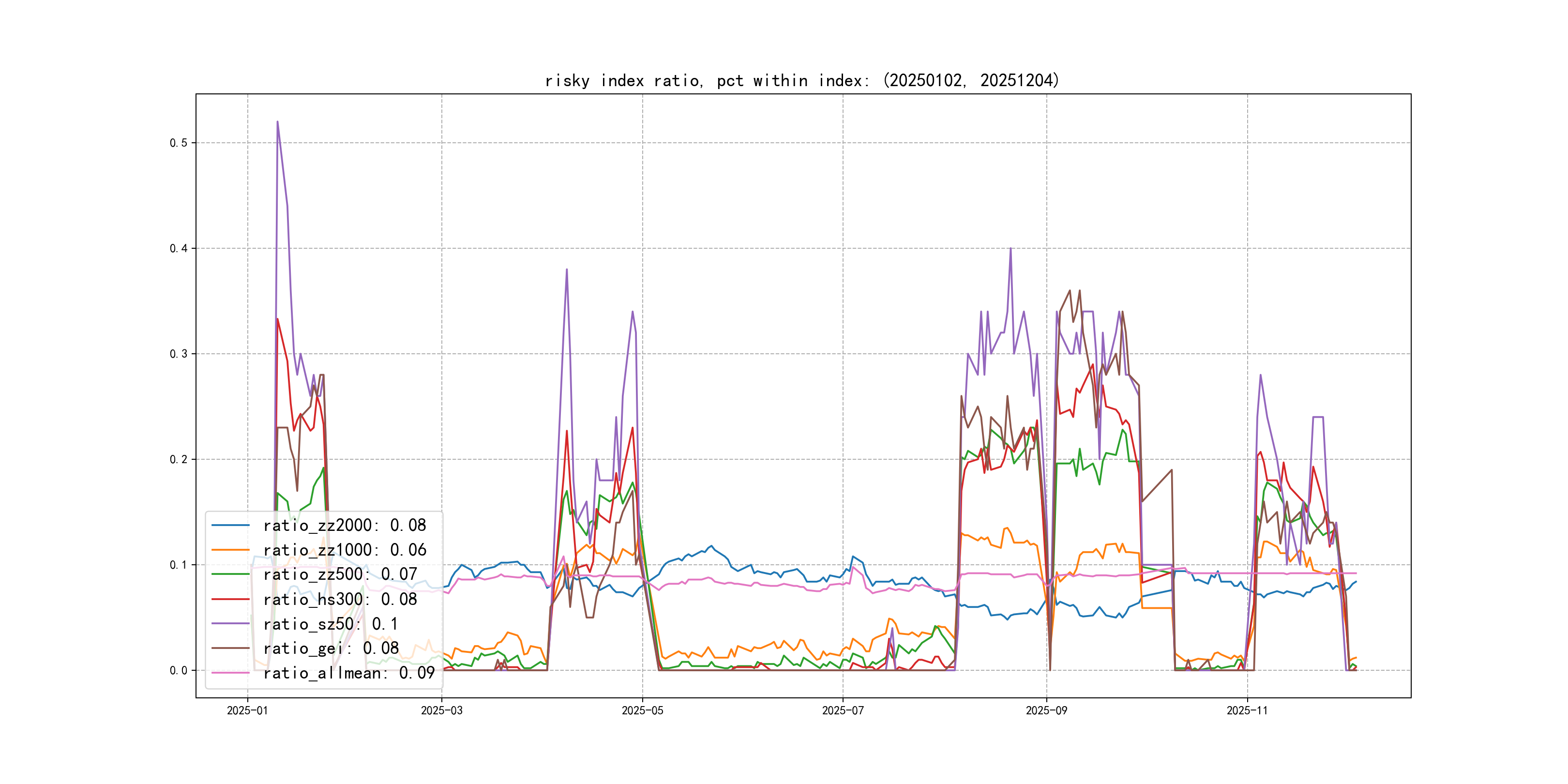Click the purple peak at 0.4 in August

click(x=1010, y=248)
